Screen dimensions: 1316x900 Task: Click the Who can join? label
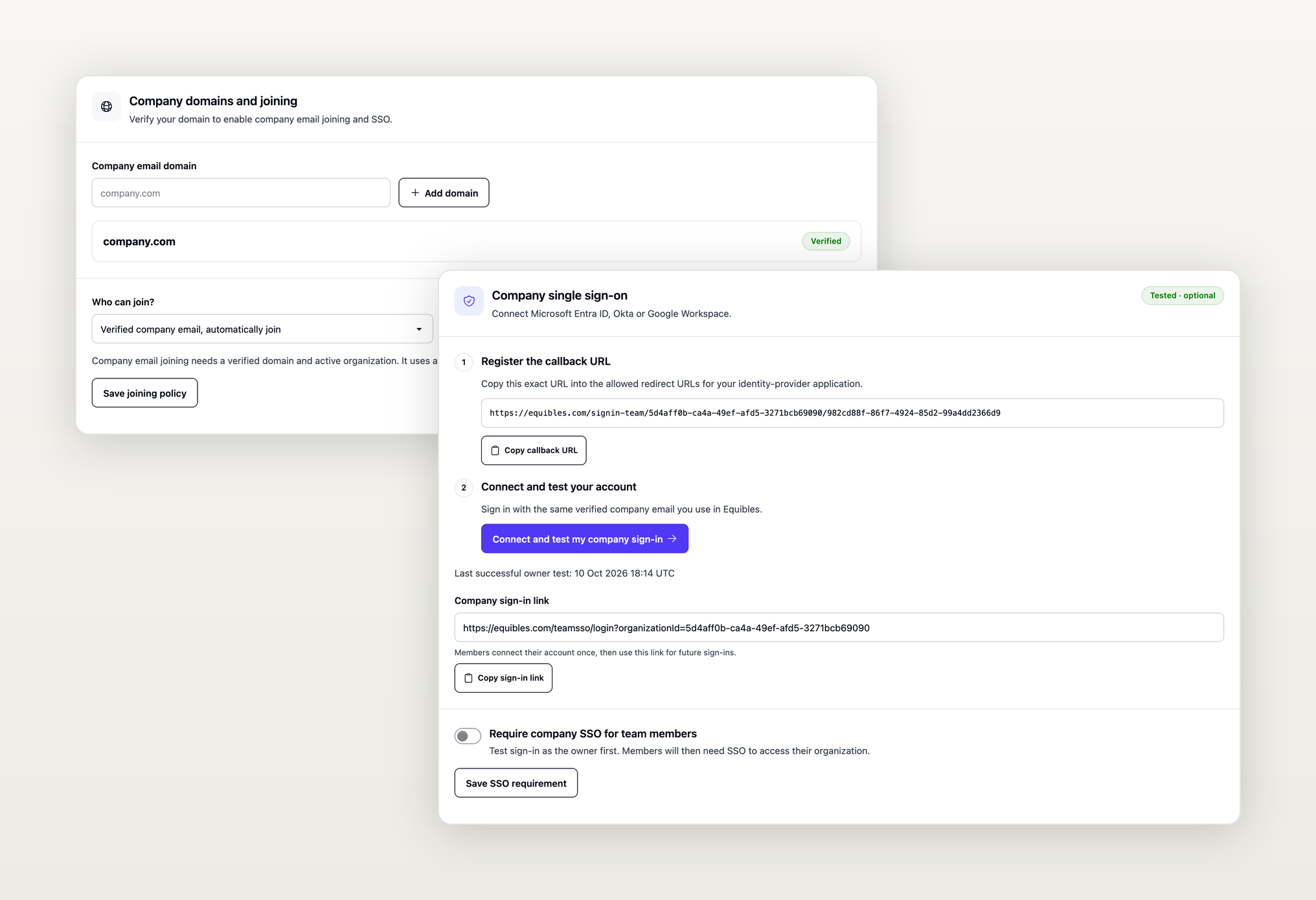[123, 302]
